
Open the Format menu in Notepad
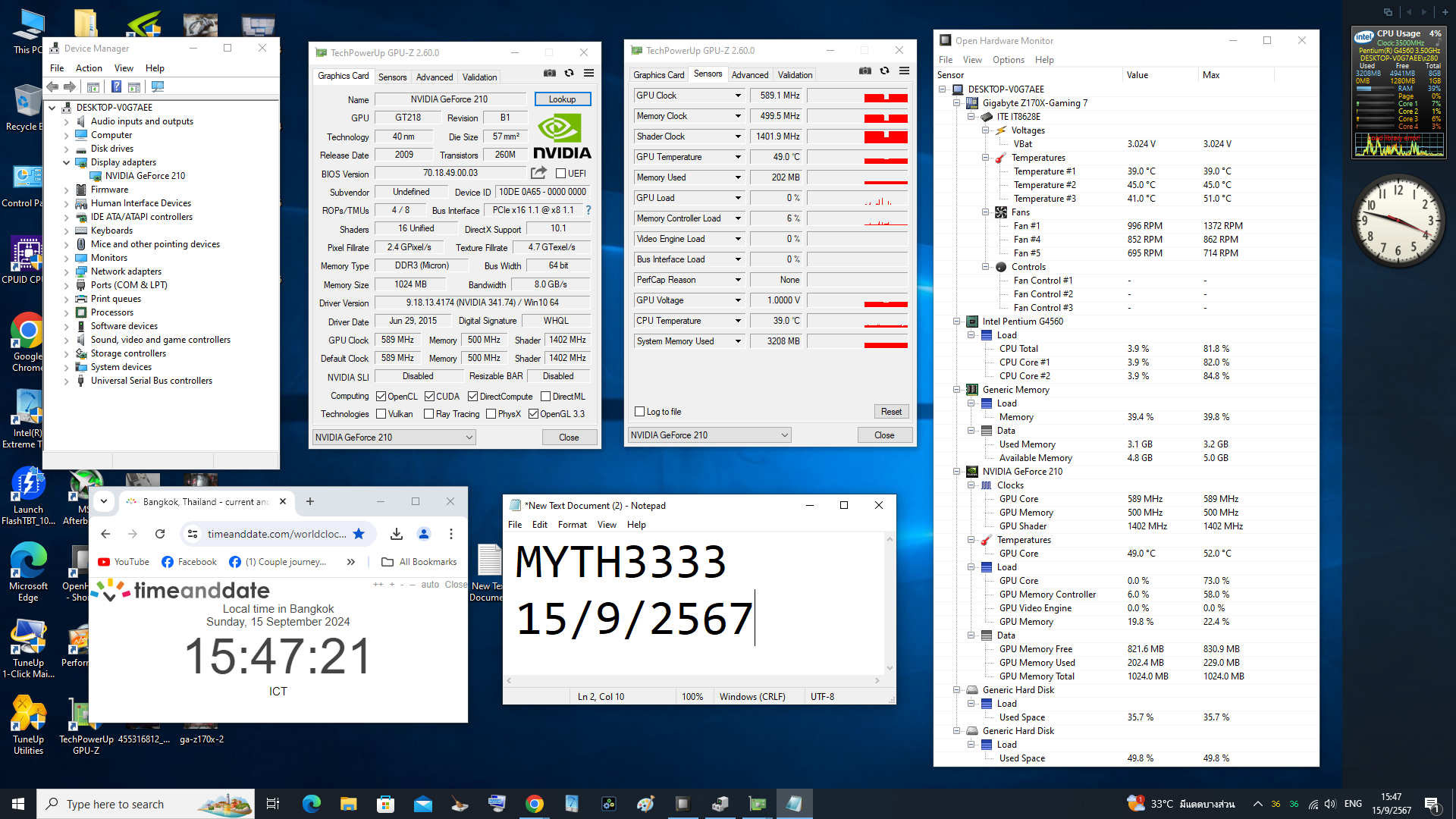[573, 525]
